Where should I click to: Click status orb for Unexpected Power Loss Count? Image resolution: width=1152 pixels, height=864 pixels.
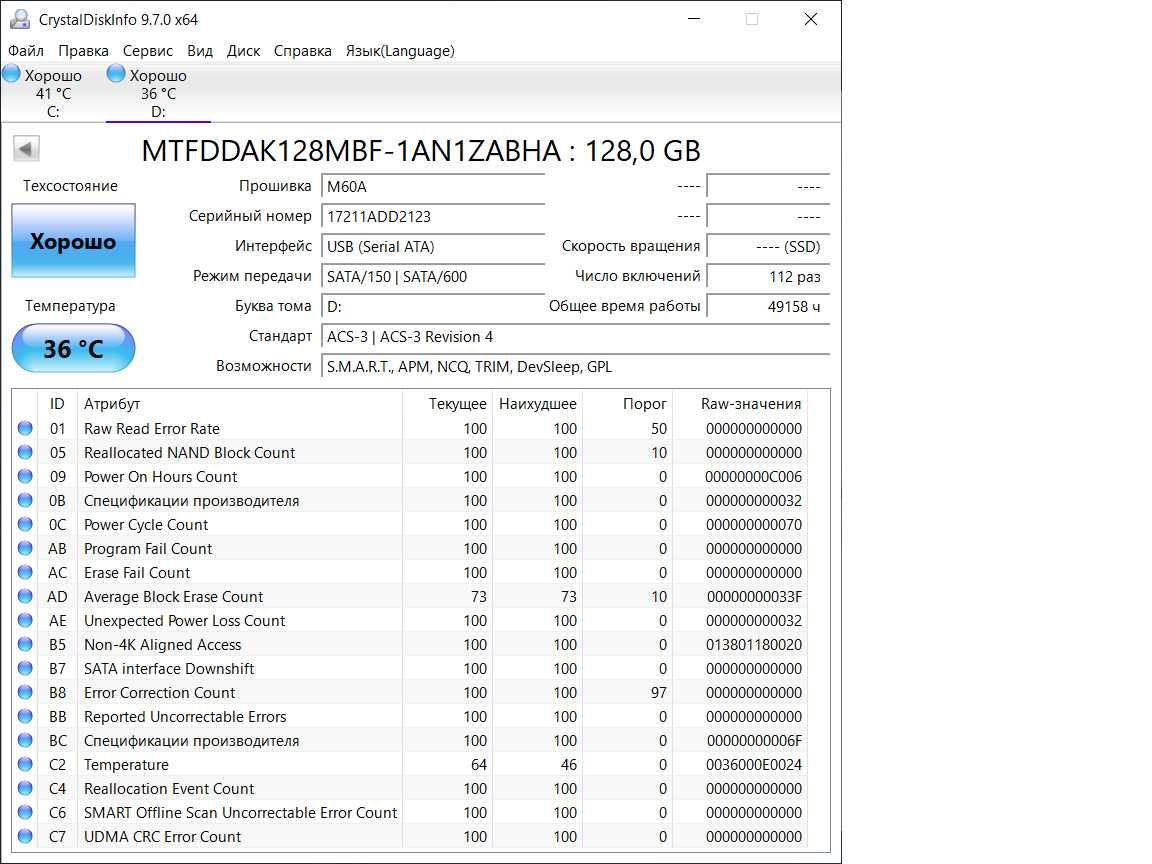coord(25,620)
